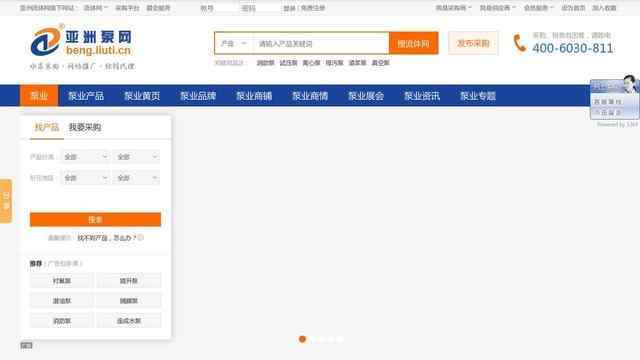
Task: Open the 泵业品牌 nav item
Action: click(x=198, y=96)
